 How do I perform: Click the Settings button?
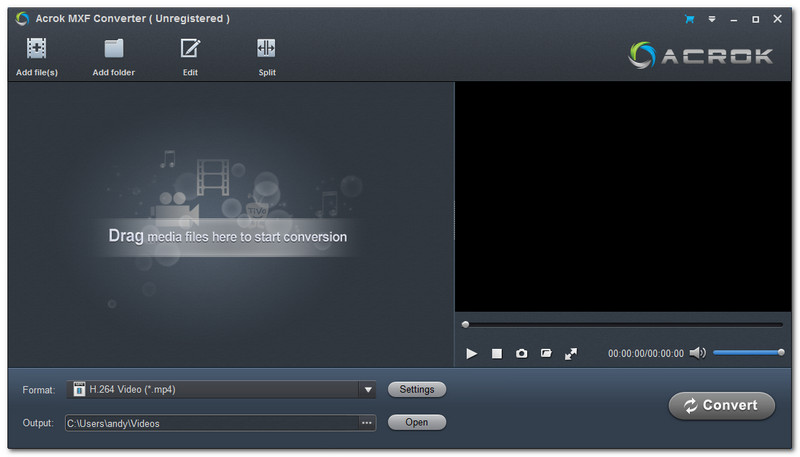point(417,390)
